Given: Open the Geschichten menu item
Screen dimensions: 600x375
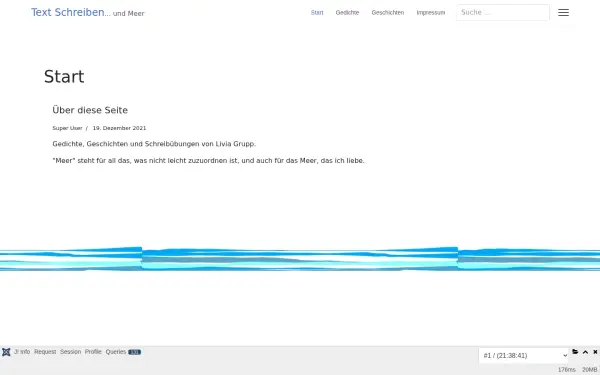Looking at the screenshot, I should pos(388,13).
